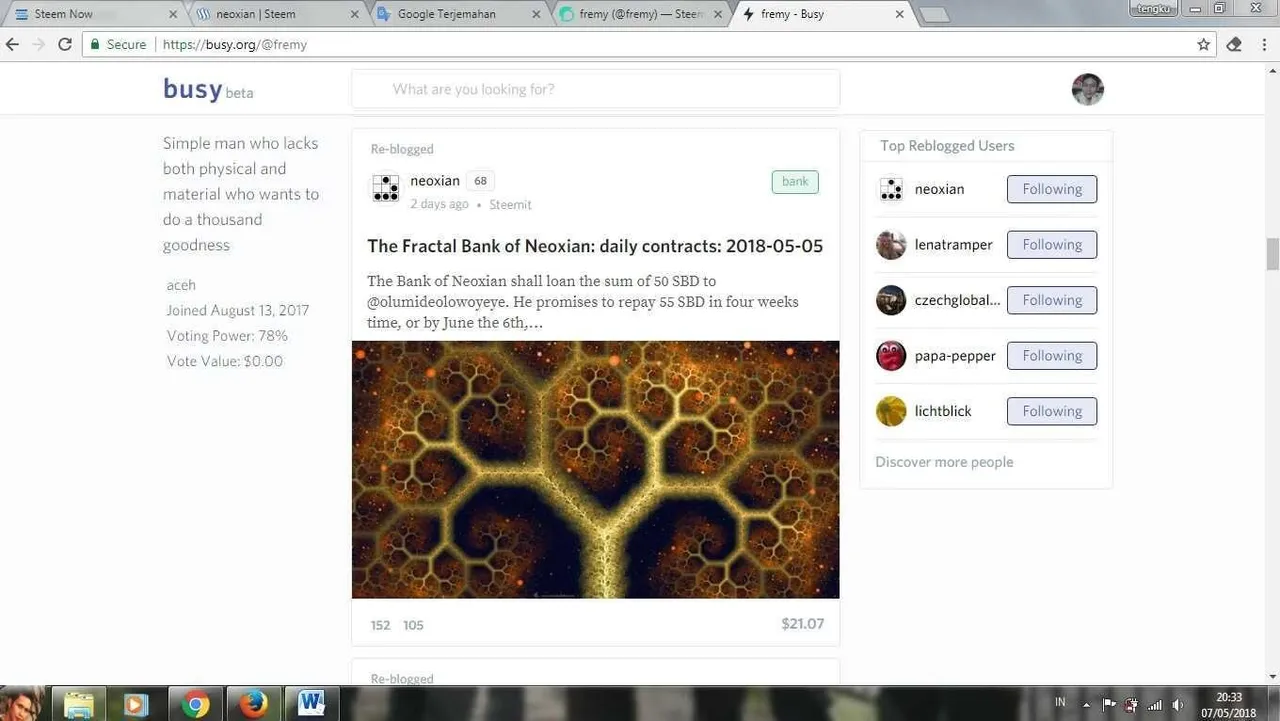Click network signal icon in system tray
Screen dimensions: 1280x721
[x=1155, y=704]
